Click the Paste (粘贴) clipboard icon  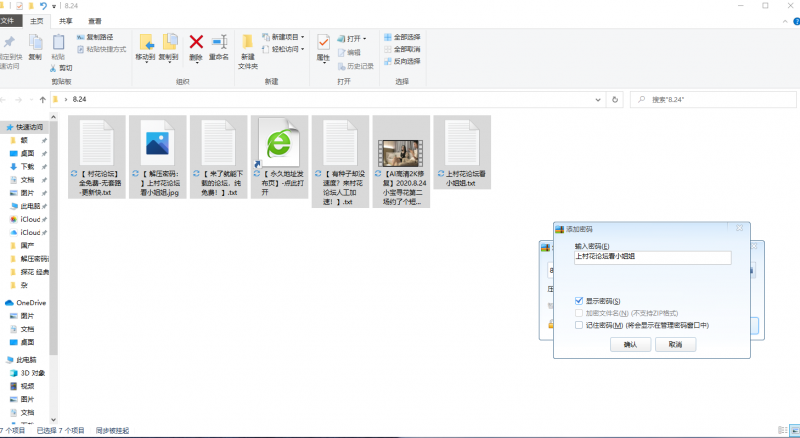click(58, 43)
